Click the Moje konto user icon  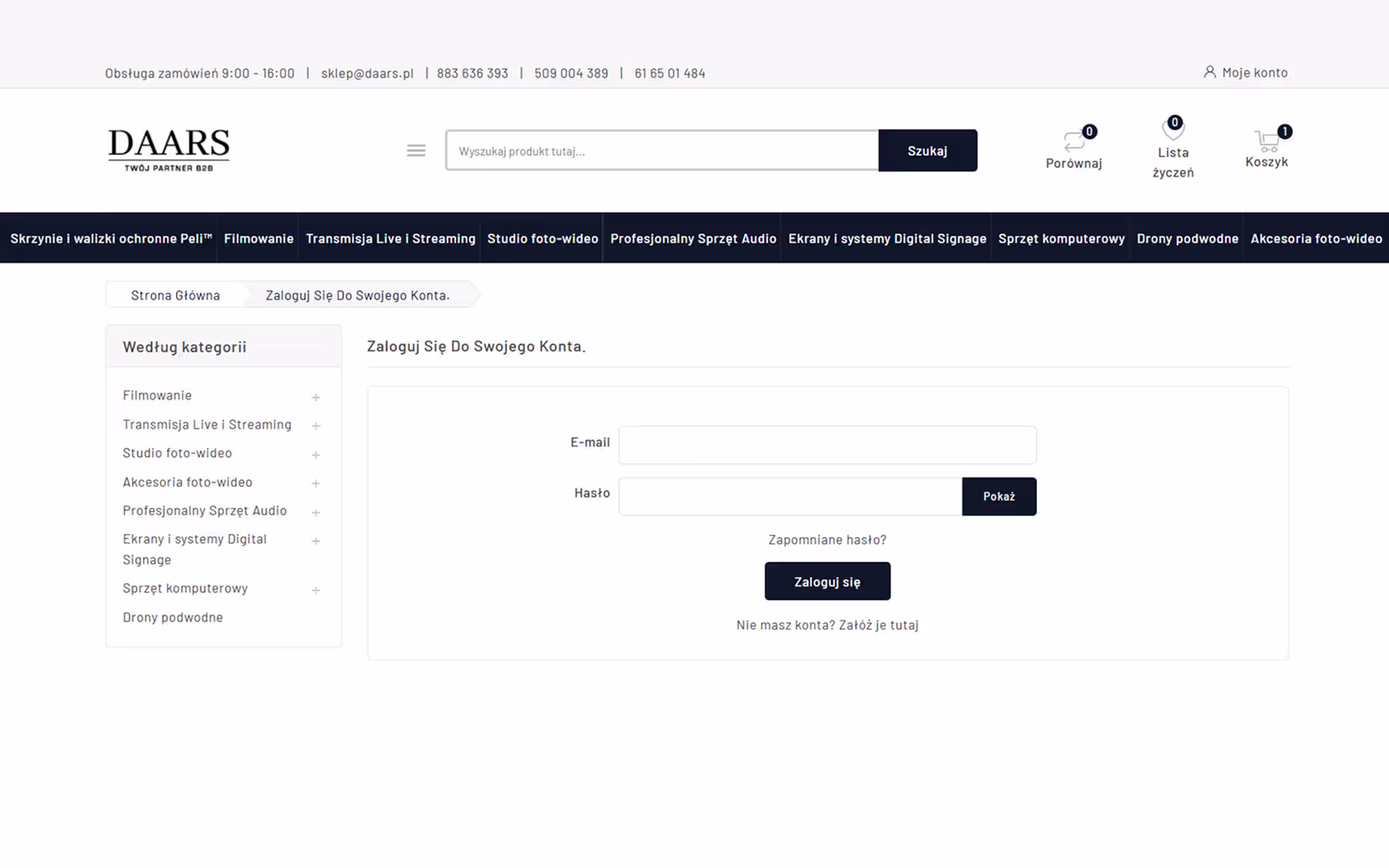[x=1210, y=72]
